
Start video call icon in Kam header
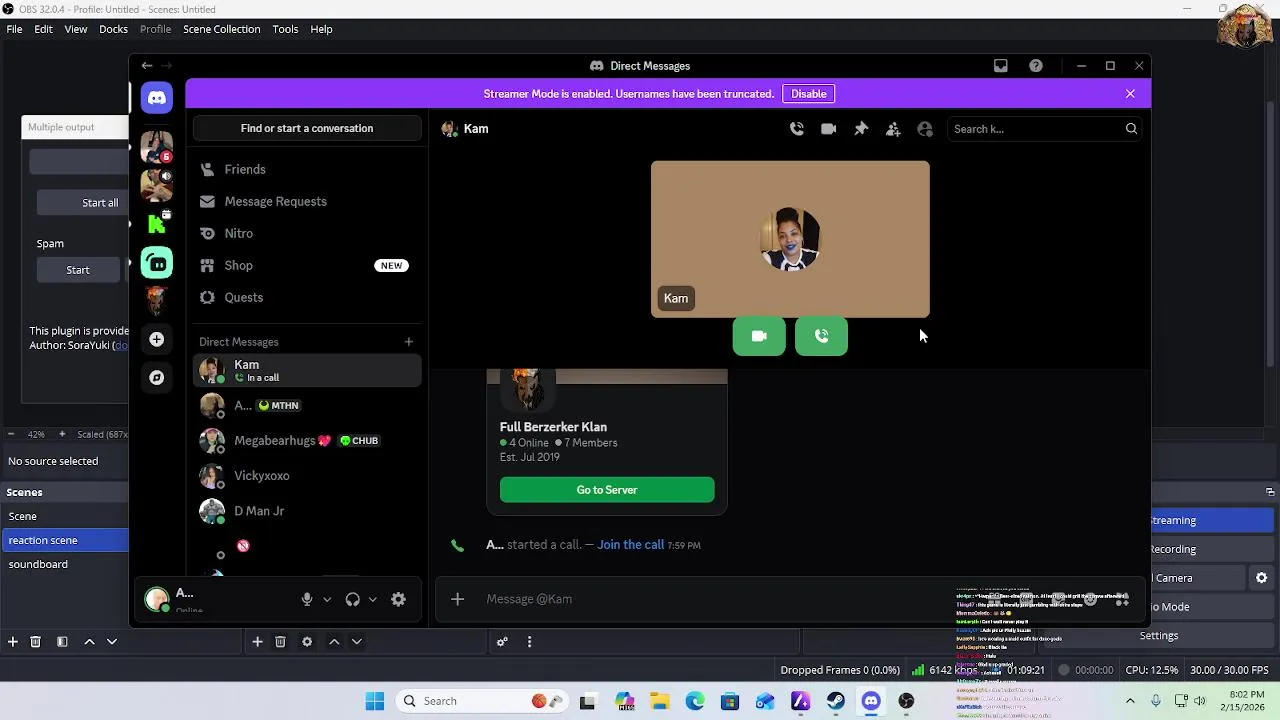click(829, 129)
